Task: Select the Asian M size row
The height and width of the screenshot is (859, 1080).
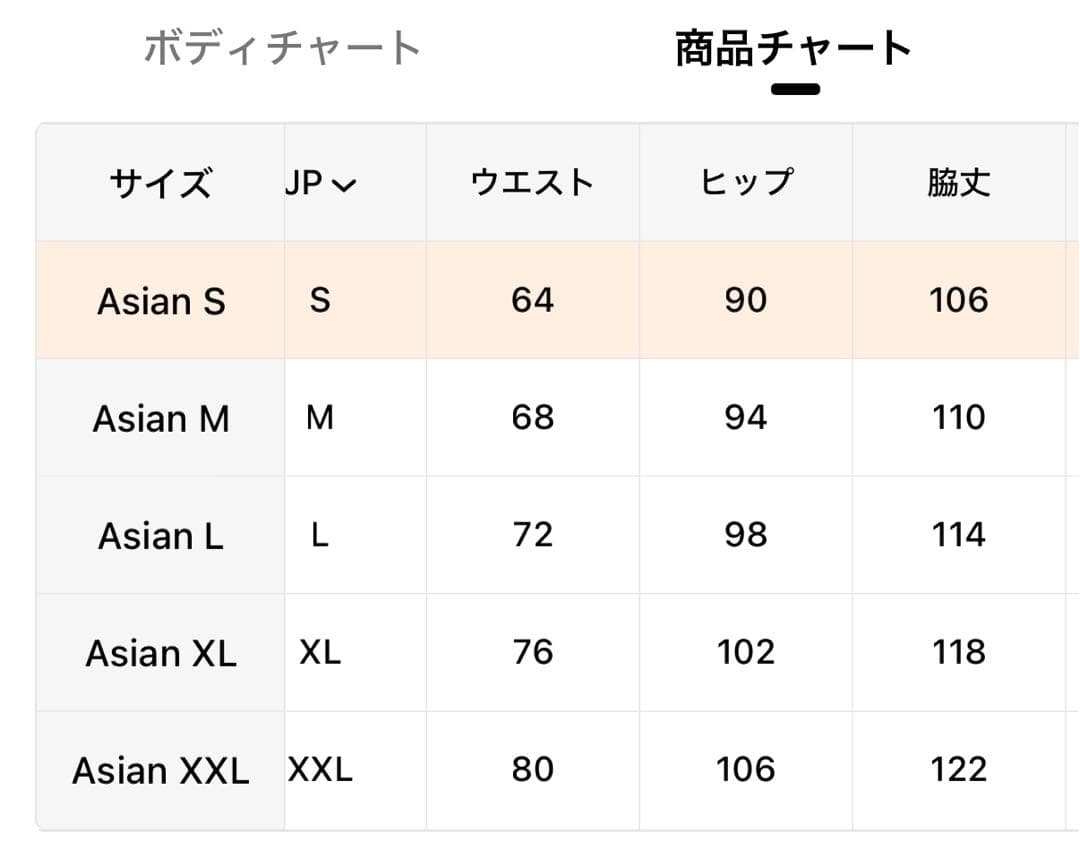Action: click(x=161, y=418)
